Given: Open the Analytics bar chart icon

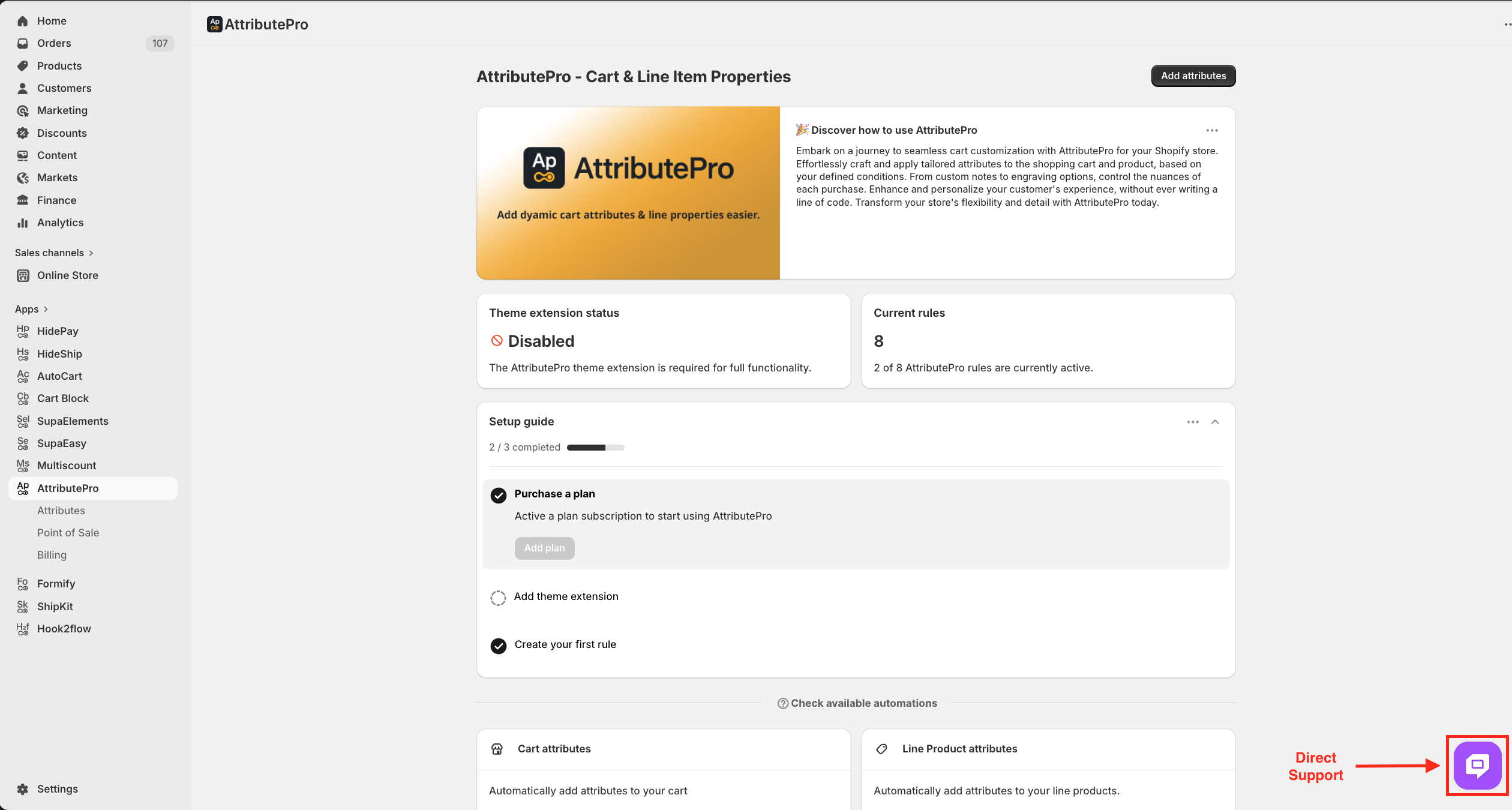Looking at the screenshot, I should pyautogui.click(x=23, y=223).
